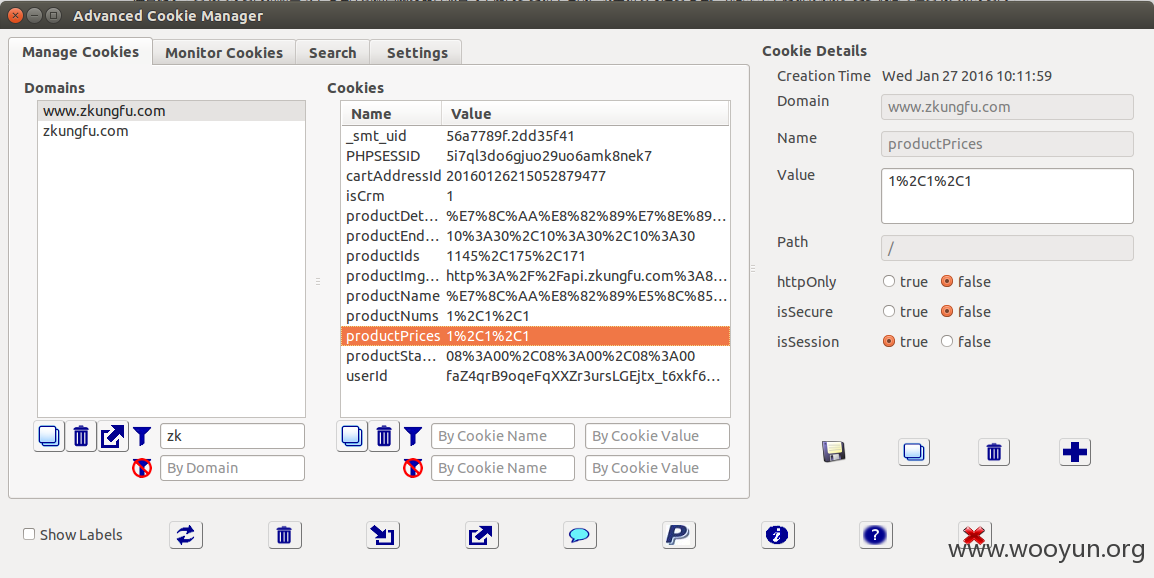Click the trash icon in the bottom toolbar
1154x578 pixels.
284,535
